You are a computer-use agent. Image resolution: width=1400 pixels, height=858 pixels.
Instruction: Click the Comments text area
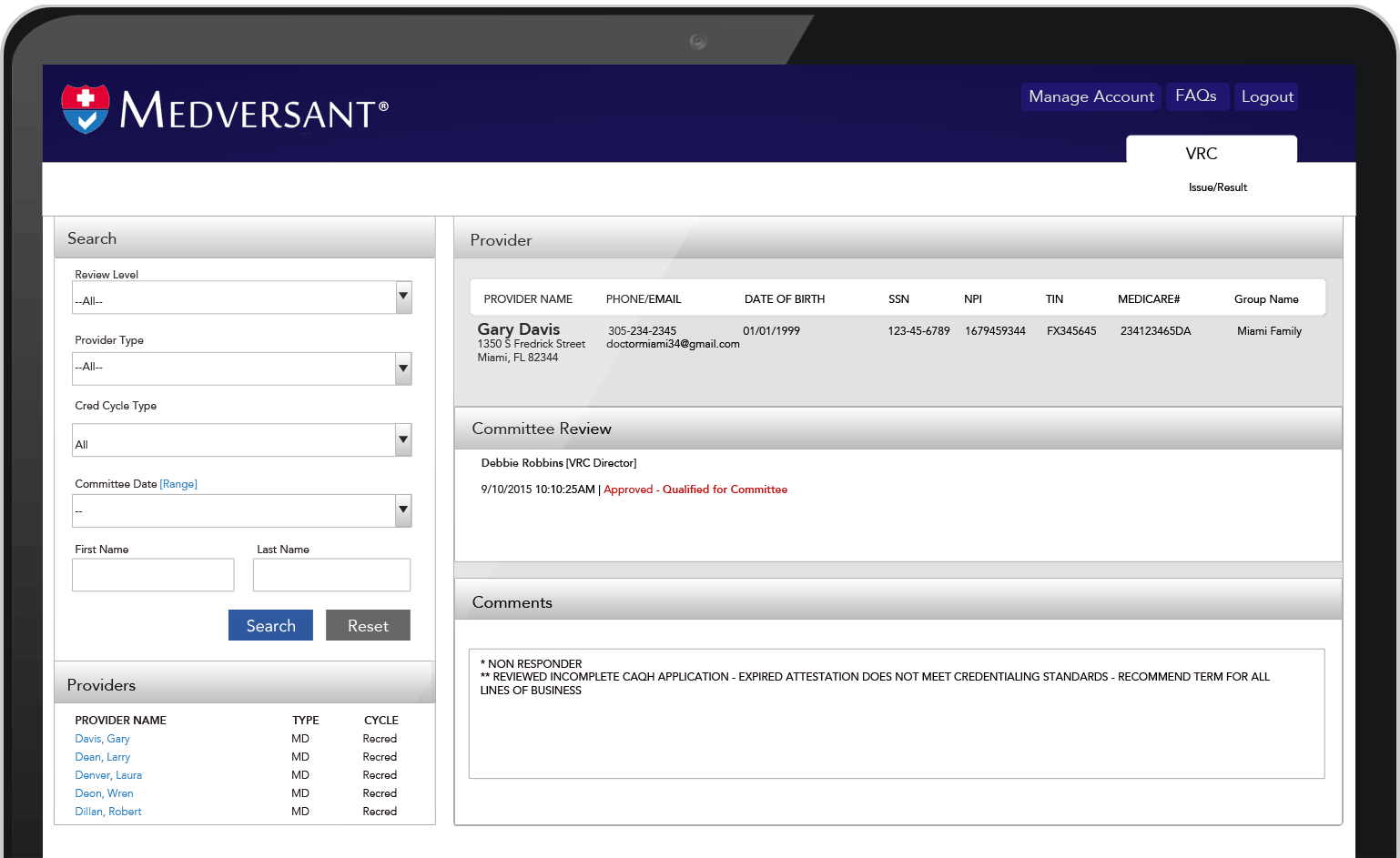[897, 712]
